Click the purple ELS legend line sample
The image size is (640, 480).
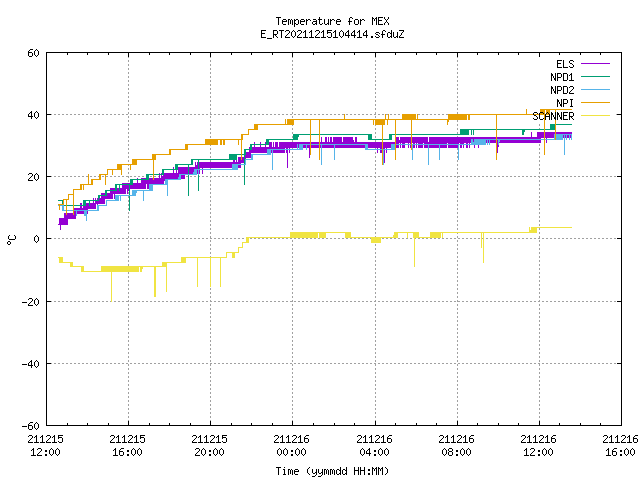tap(596, 64)
